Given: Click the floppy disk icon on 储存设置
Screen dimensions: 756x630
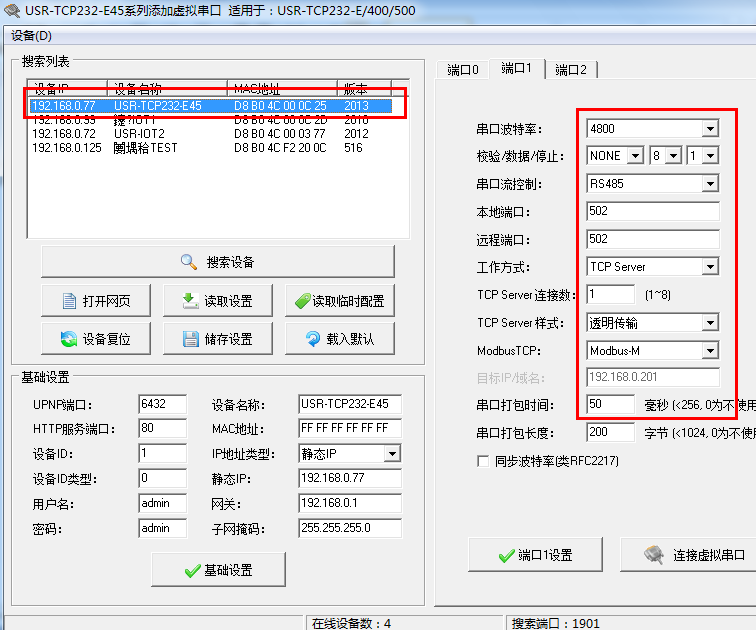Looking at the screenshot, I should pos(192,339).
